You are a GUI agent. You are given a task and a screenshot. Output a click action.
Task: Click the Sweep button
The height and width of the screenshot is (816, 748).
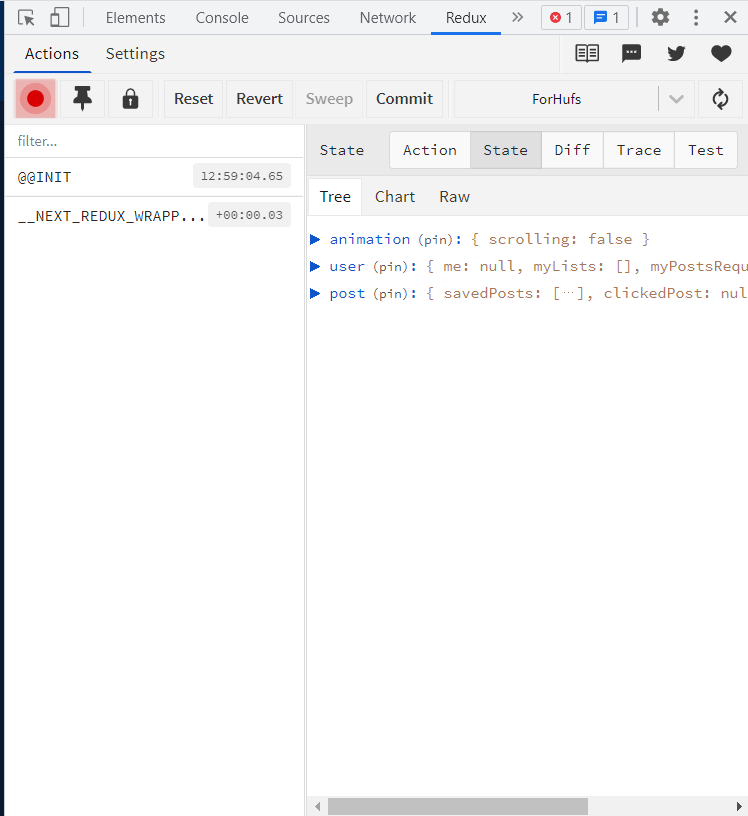point(329,99)
